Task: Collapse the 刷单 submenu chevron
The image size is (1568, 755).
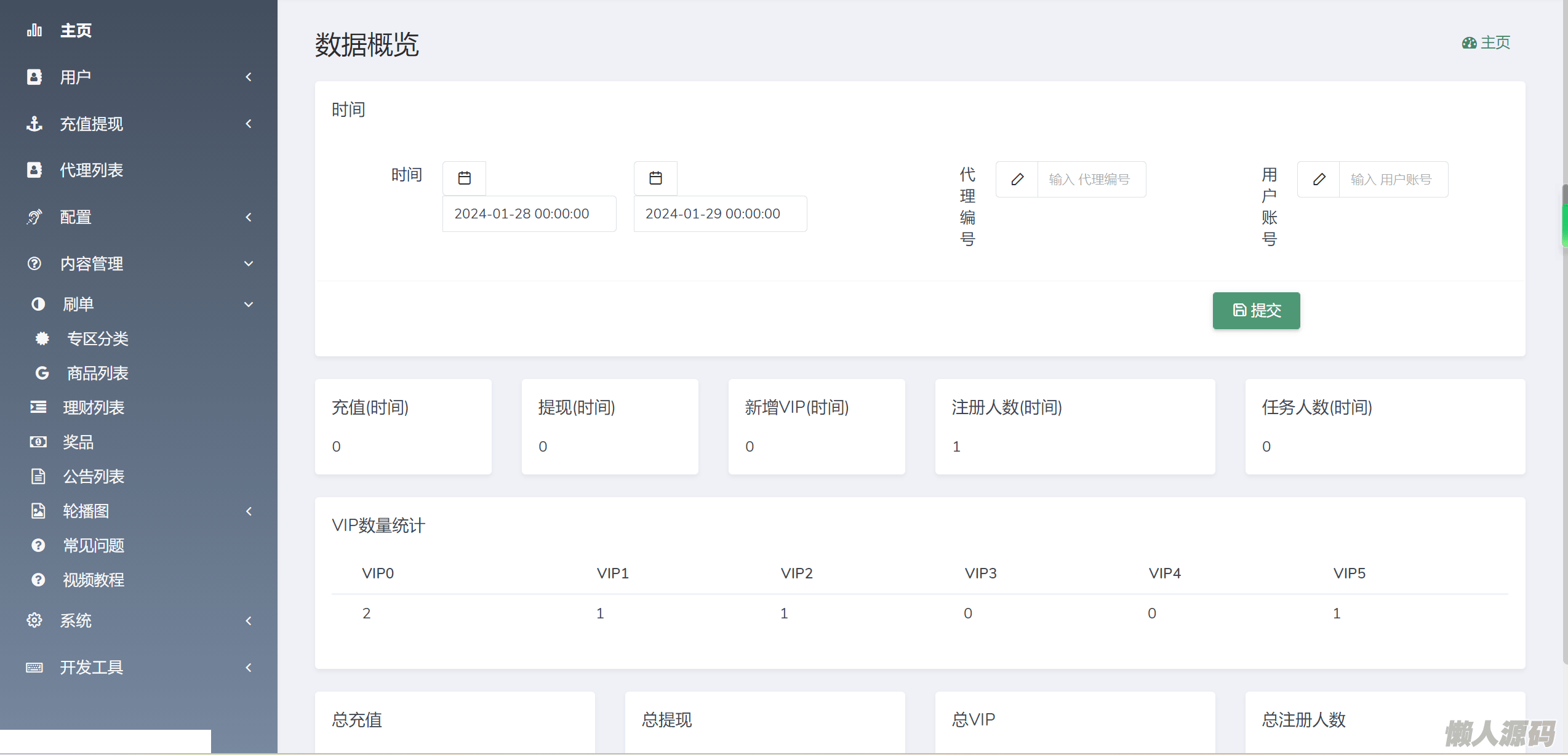Action: 249,305
